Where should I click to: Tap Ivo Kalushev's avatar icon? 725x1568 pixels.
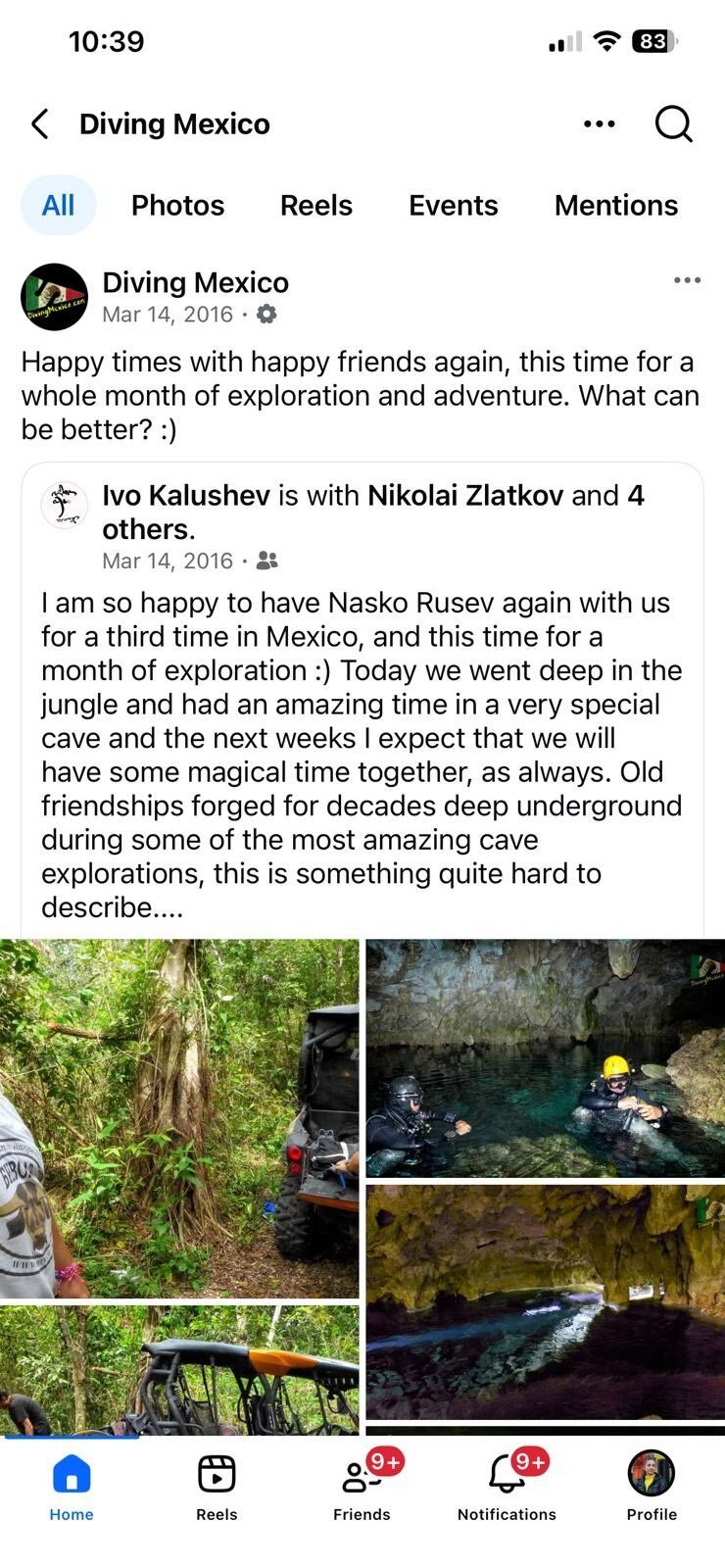[x=65, y=505]
